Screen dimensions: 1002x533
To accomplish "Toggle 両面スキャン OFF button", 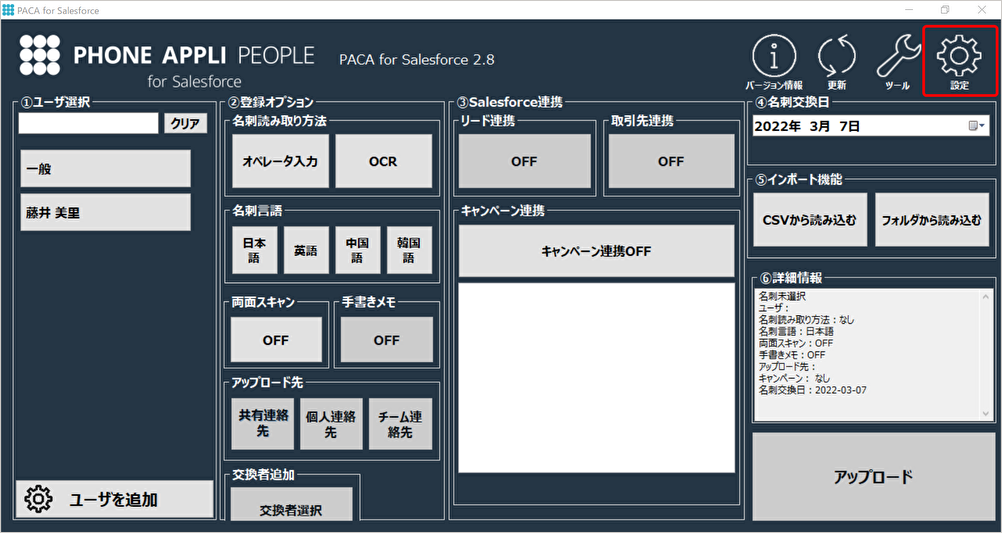I will (276, 340).
